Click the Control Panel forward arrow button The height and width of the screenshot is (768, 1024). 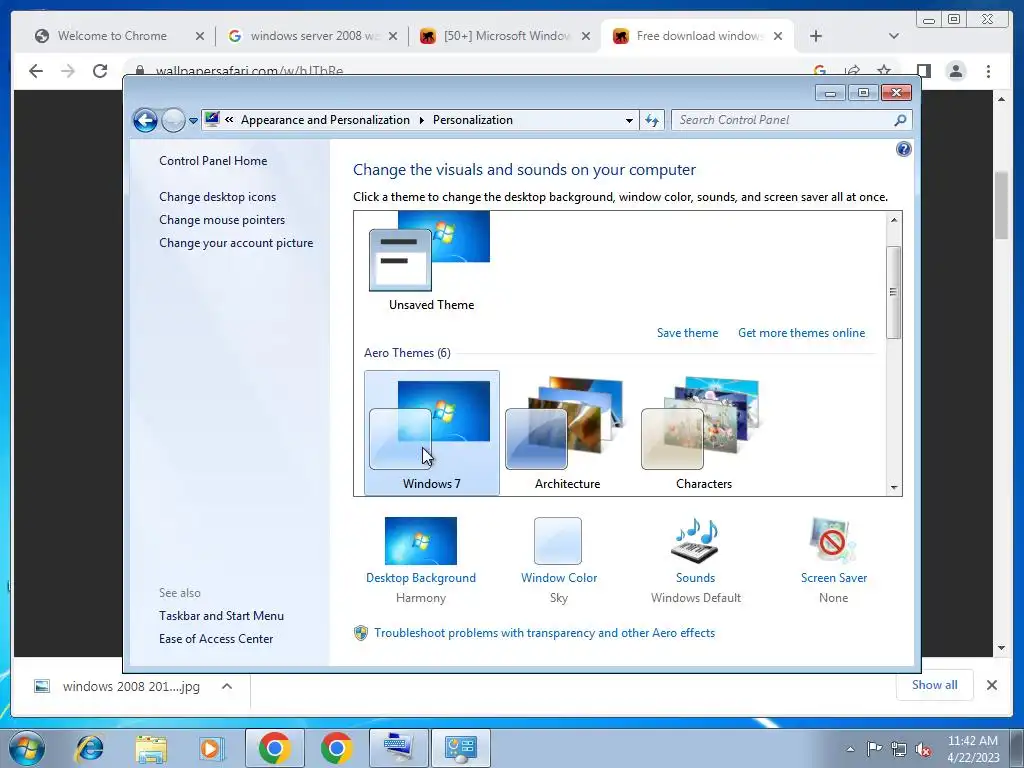coord(173,120)
